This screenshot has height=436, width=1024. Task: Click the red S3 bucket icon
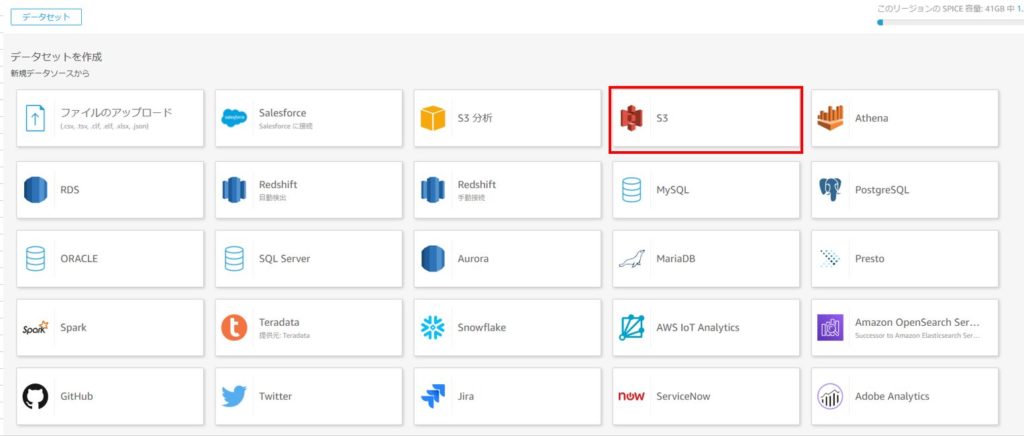click(x=632, y=119)
